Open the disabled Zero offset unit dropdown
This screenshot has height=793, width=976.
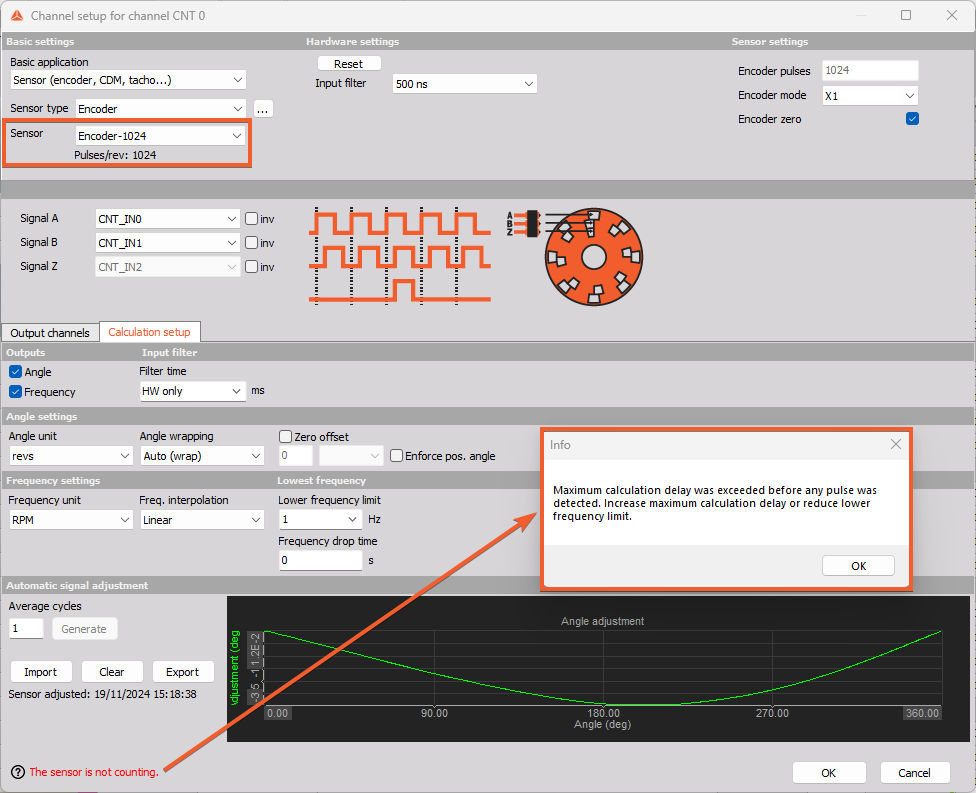tap(350, 456)
